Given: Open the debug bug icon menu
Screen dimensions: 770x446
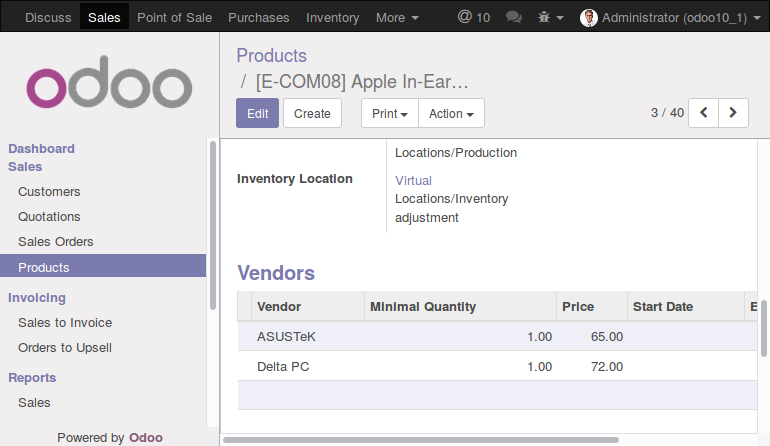Looking at the screenshot, I should tap(550, 18).
